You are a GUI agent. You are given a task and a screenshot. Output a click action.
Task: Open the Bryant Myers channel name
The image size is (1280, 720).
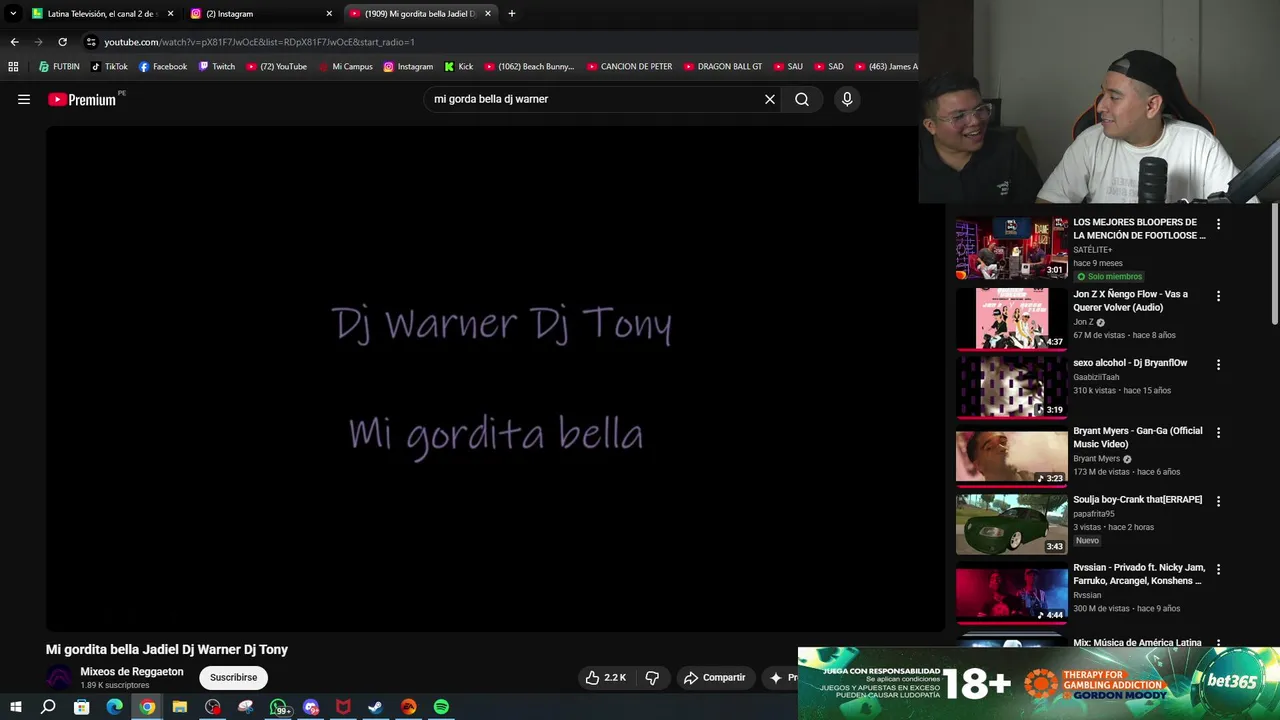click(x=1096, y=459)
